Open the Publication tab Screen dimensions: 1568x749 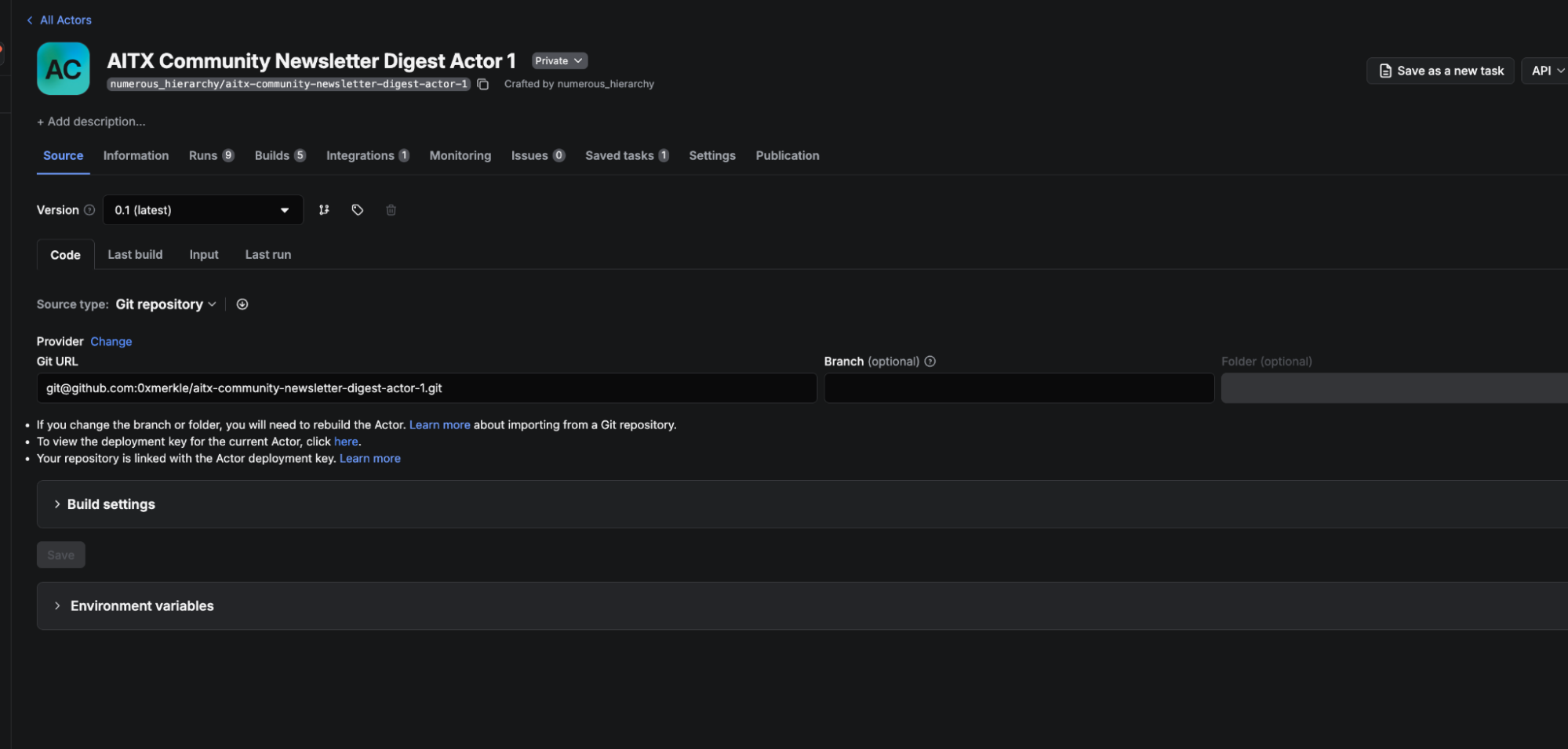click(788, 156)
